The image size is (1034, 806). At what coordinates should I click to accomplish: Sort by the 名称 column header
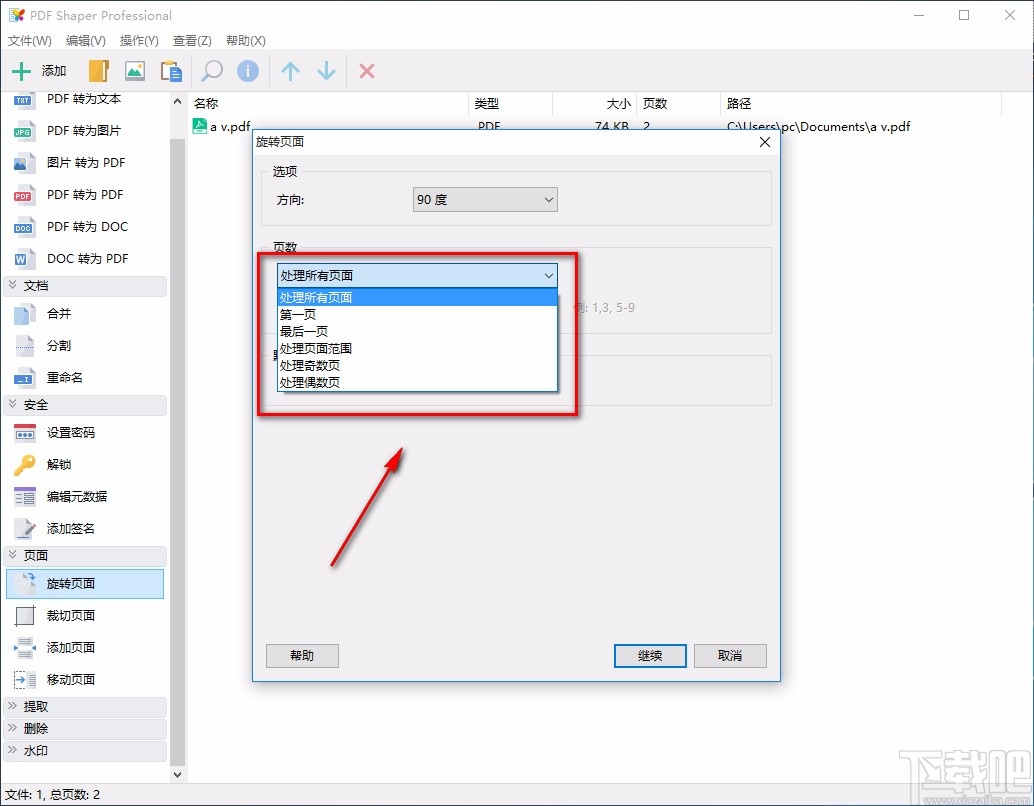(328, 104)
